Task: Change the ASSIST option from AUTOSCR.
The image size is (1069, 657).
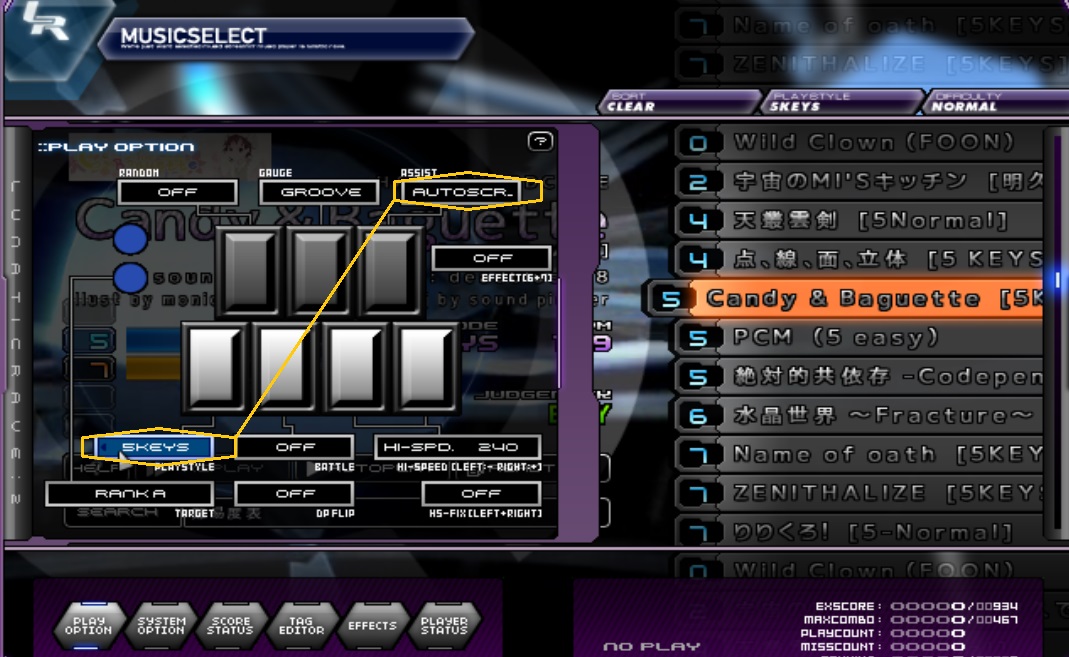Action: click(x=468, y=191)
